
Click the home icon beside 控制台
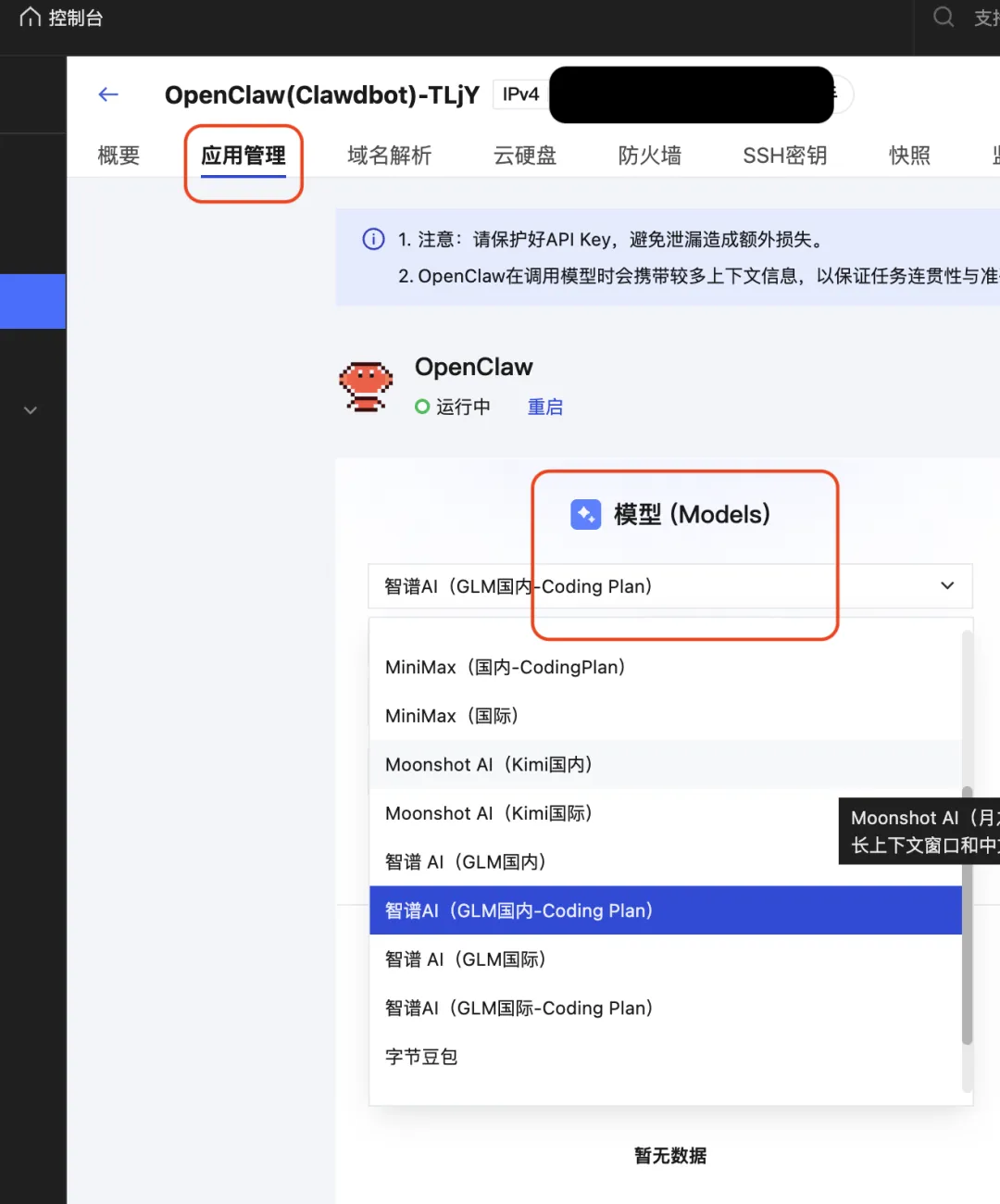pos(31,18)
